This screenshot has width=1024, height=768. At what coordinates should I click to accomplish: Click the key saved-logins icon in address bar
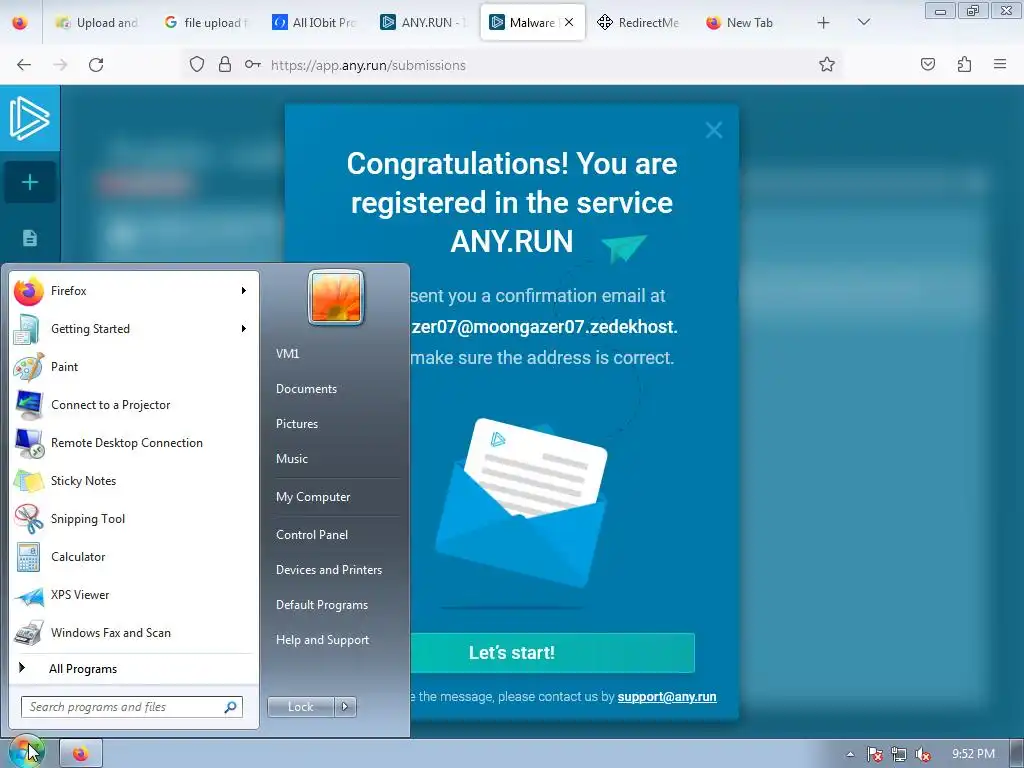point(253,65)
